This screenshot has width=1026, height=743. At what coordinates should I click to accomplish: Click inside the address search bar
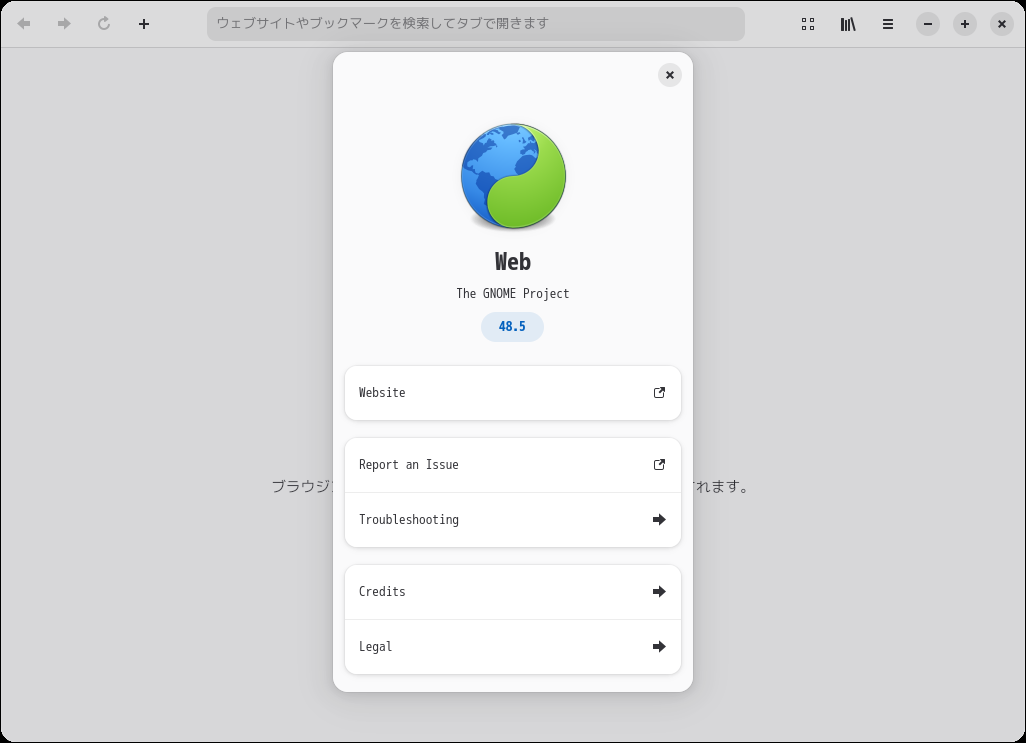[477, 24]
